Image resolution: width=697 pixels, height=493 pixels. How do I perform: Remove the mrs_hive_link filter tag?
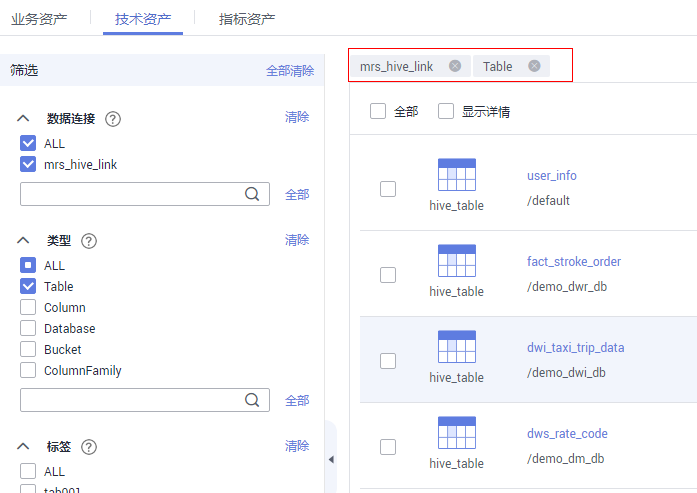[x=455, y=66]
